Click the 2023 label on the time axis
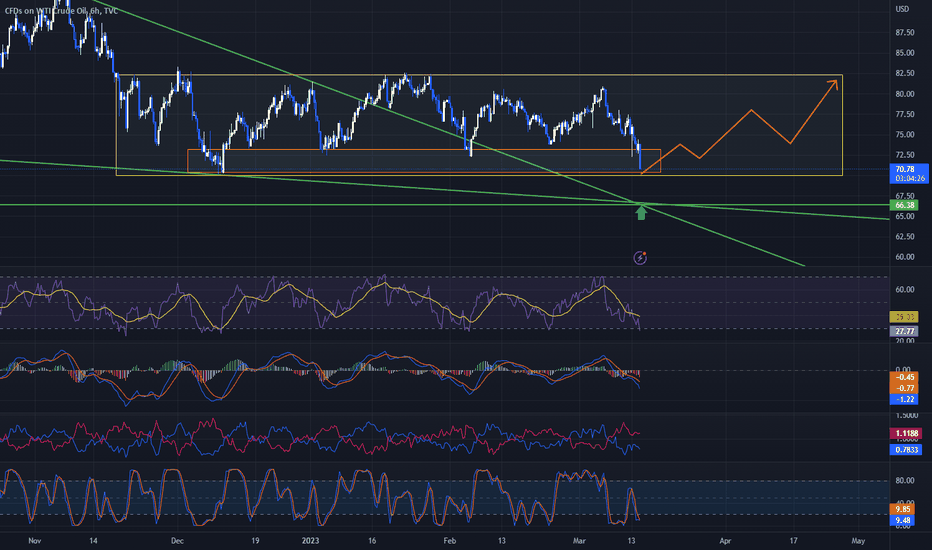The width and height of the screenshot is (932, 550). coord(310,541)
